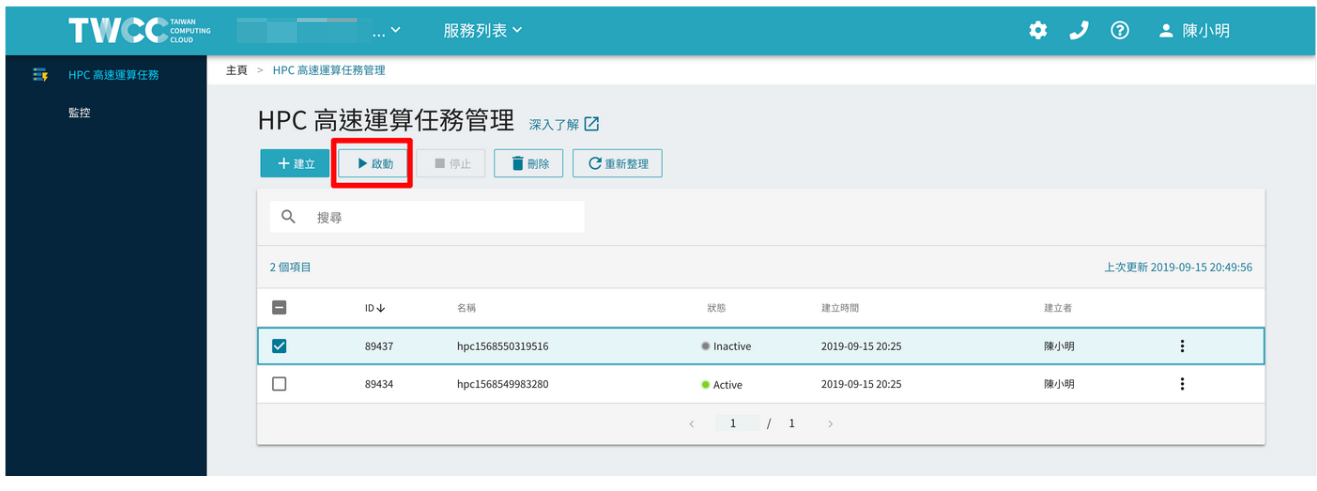Open the settings gear icon

pyautogui.click(x=1038, y=31)
